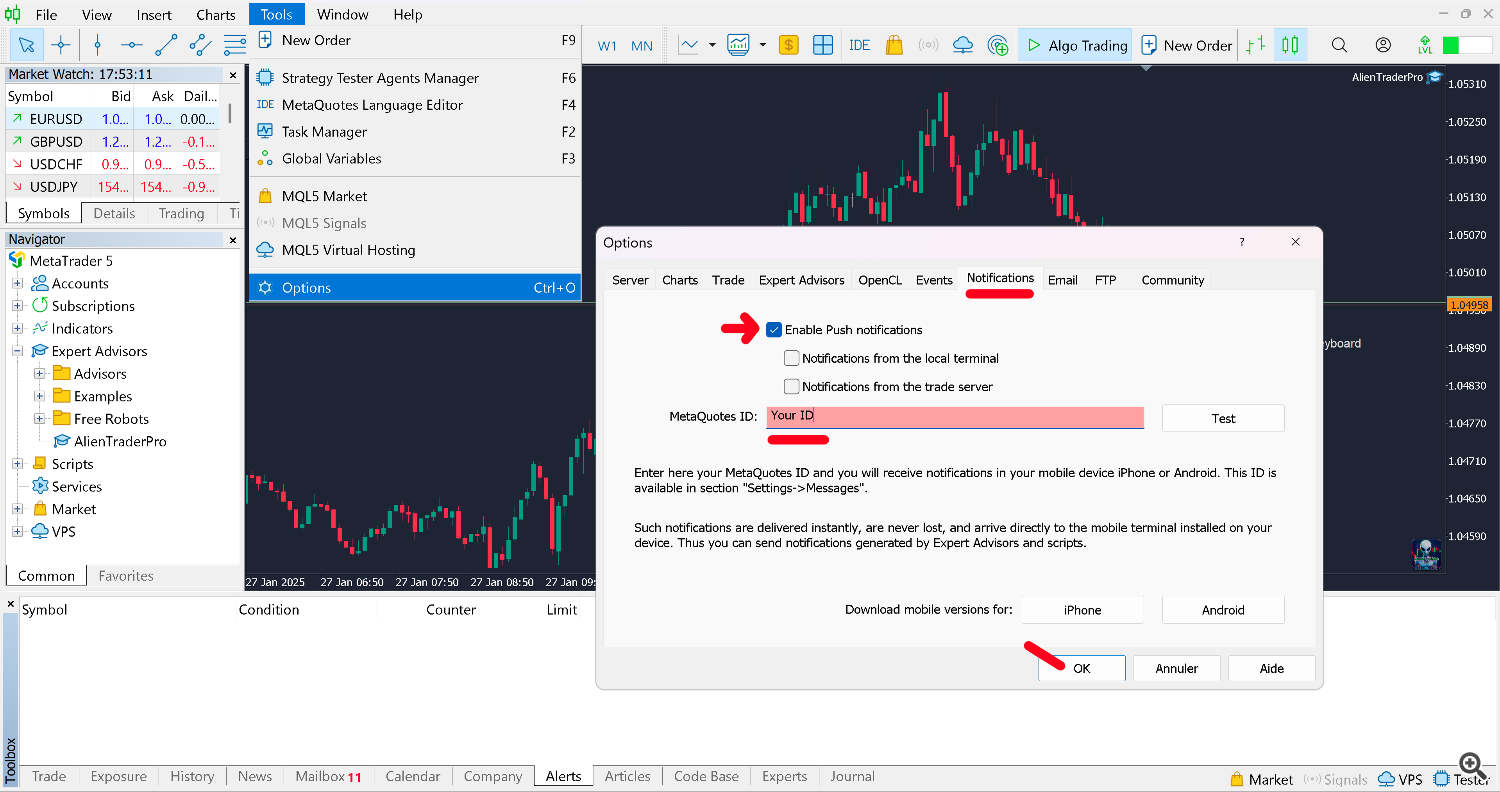Click the tile windows grid icon
The width and height of the screenshot is (1500, 792).
coord(823,45)
